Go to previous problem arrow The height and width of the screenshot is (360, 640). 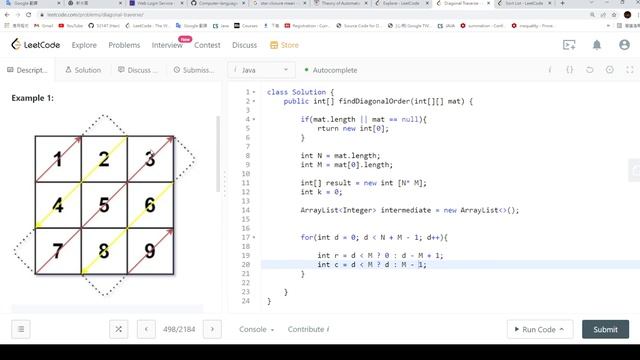(x=146, y=329)
